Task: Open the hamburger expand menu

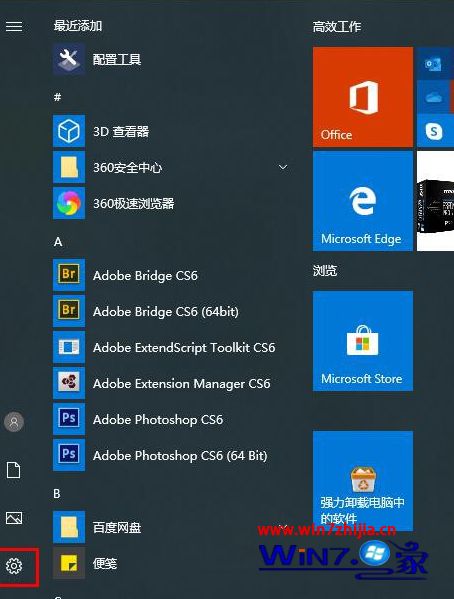Action: coord(14,26)
